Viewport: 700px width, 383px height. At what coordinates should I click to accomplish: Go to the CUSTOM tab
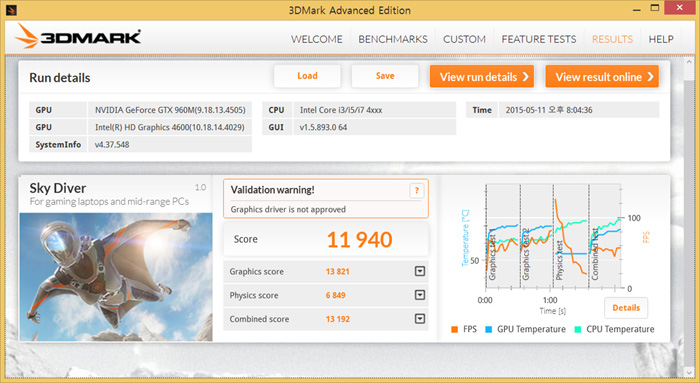coord(464,39)
